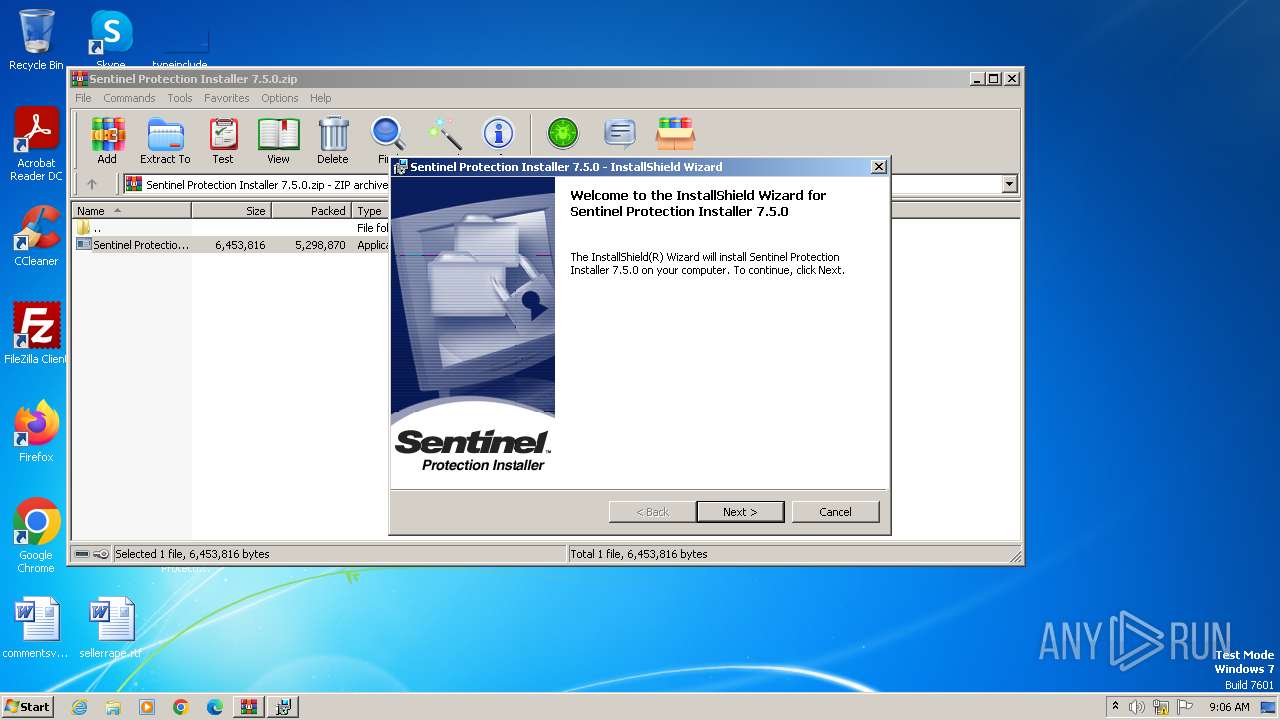
Task: Click the WinRAR address path field
Action: coord(562,184)
